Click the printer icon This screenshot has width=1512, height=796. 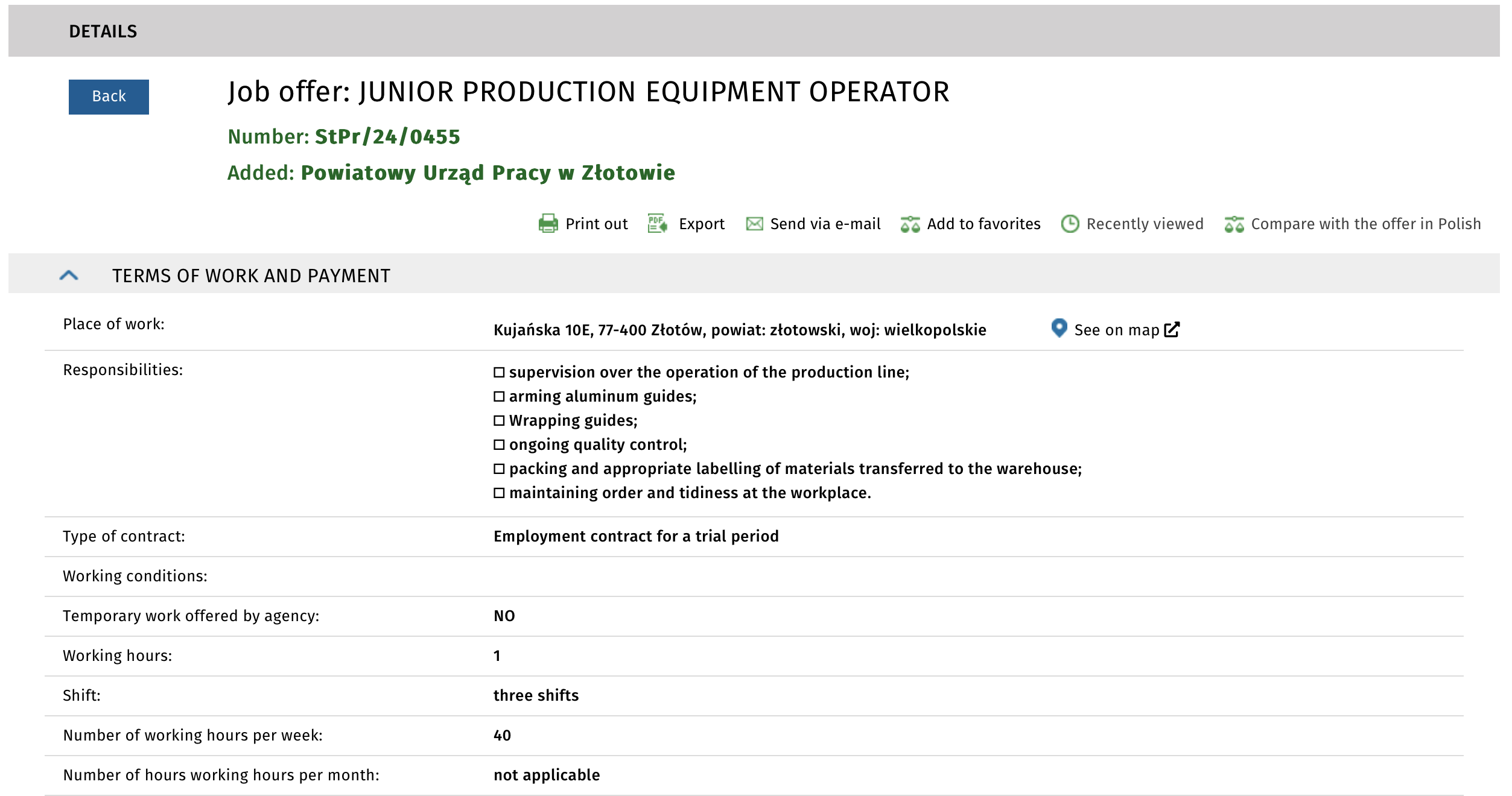click(548, 224)
